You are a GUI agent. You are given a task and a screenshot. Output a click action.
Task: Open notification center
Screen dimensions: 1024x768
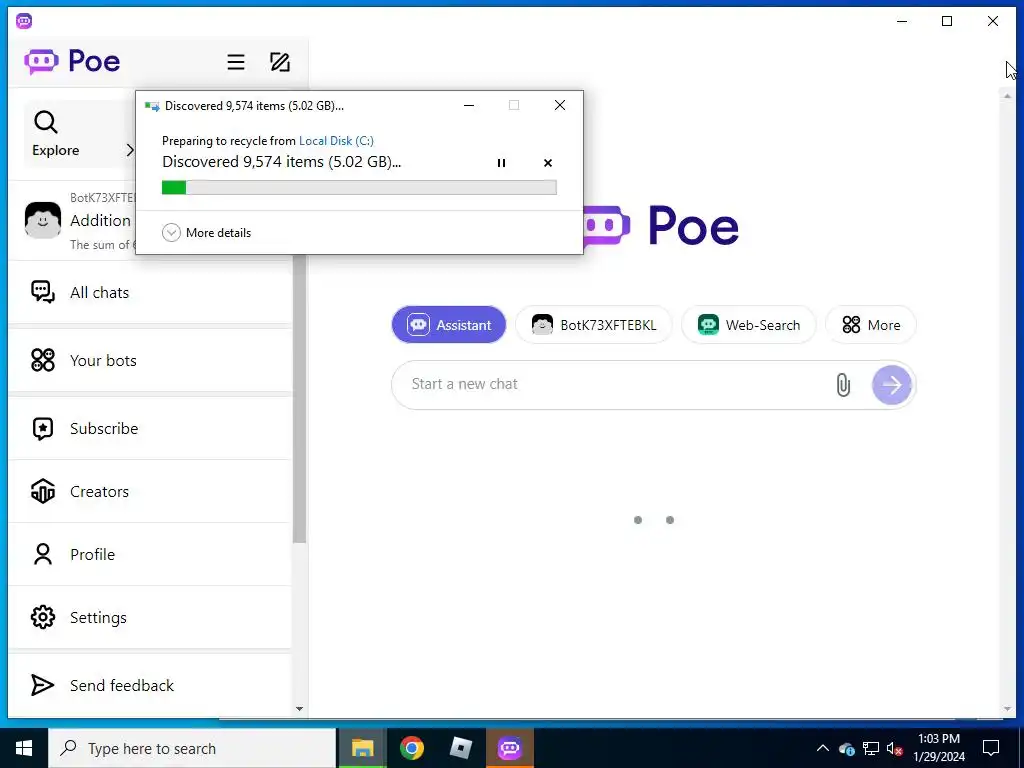pos(991,748)
